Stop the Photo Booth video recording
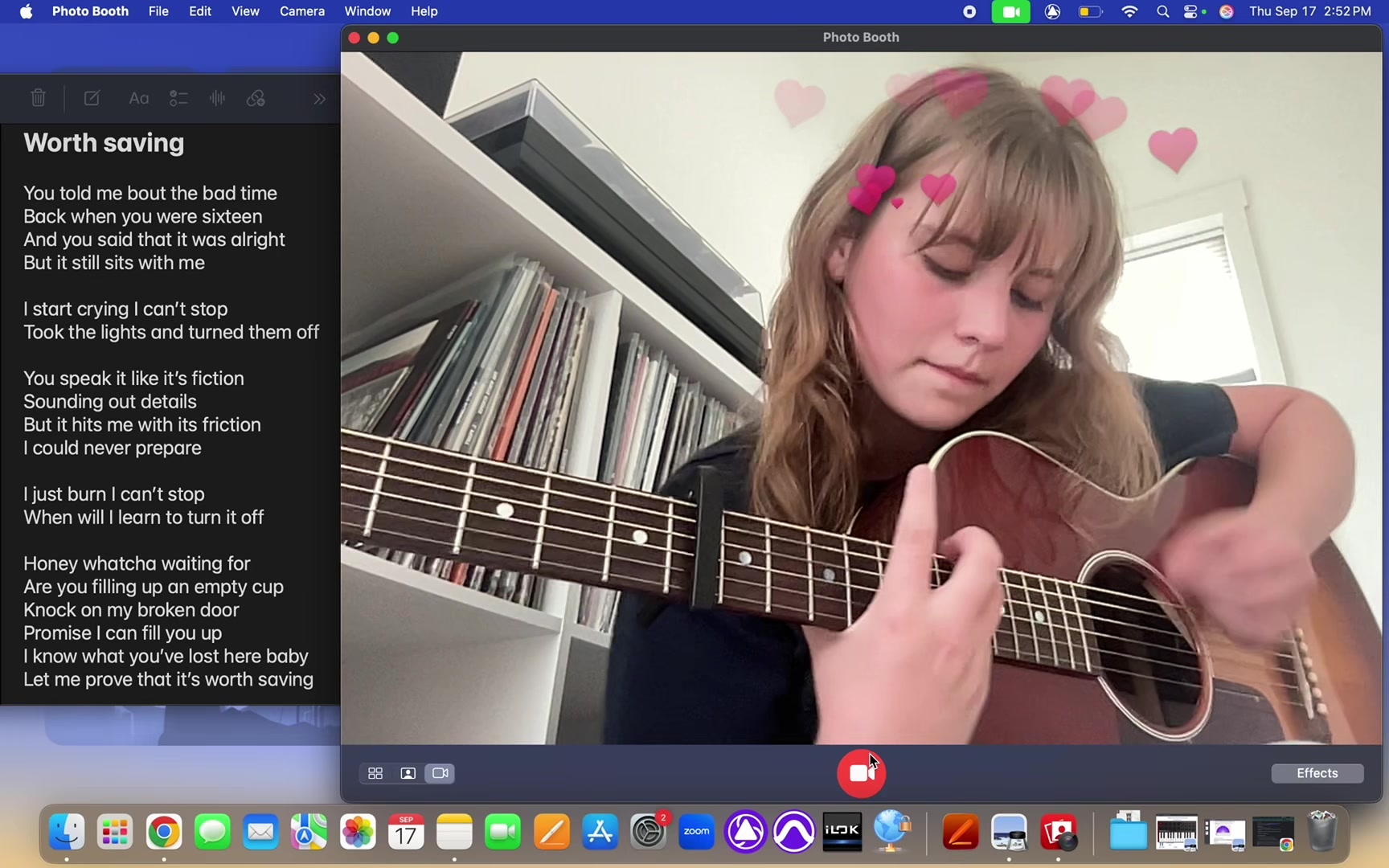The image size is (1389, 868). (x=861, y=773)
